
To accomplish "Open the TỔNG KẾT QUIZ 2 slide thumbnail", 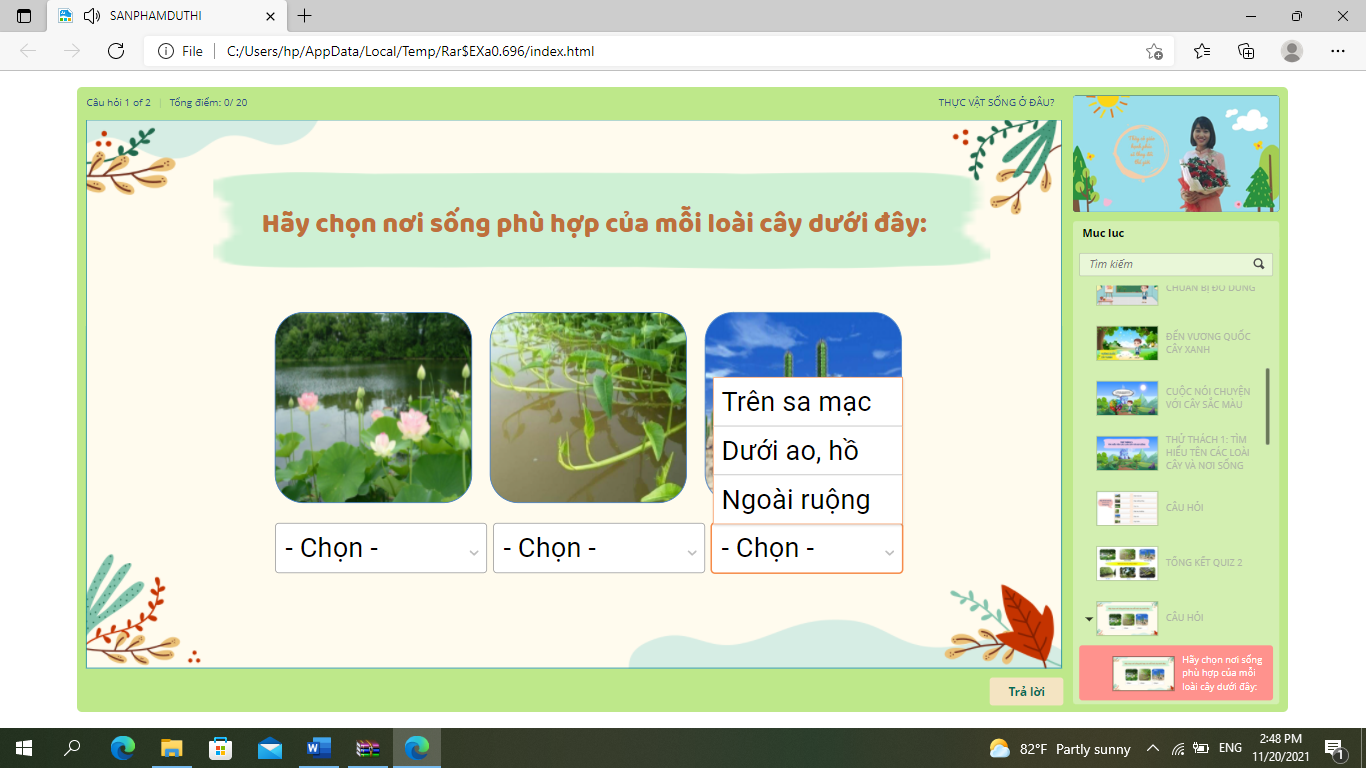I will [x=1127, y=563].
